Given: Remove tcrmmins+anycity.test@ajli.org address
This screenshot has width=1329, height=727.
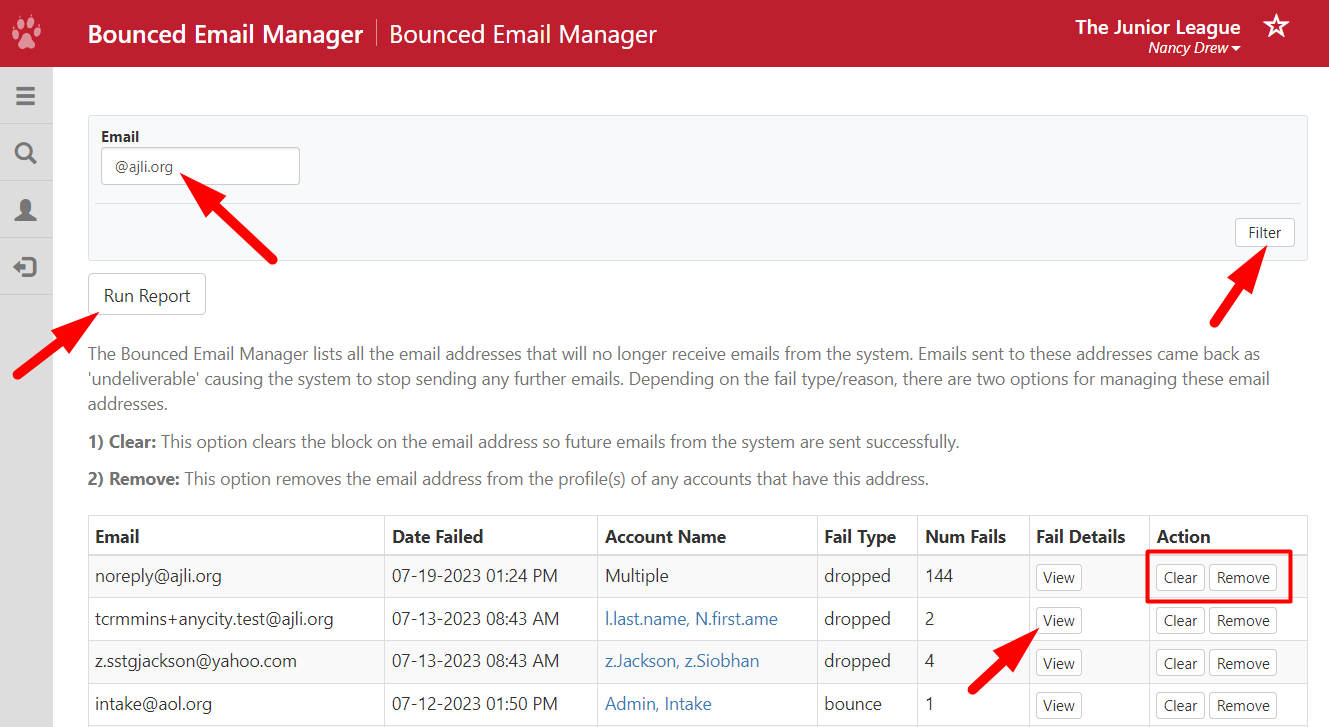Looking at the screenshot, I should (1243, 621).
